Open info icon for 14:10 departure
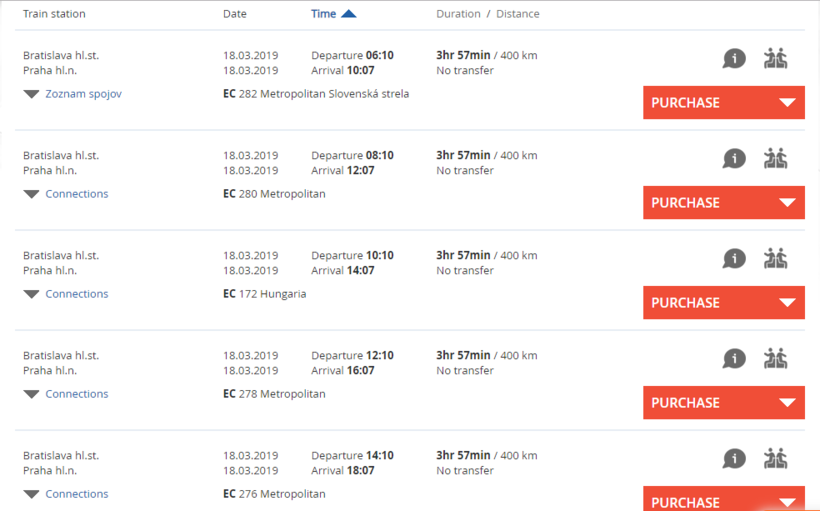The width and height of the screenshot is (820, 511). pyautogui.click(x=734, y=459)
